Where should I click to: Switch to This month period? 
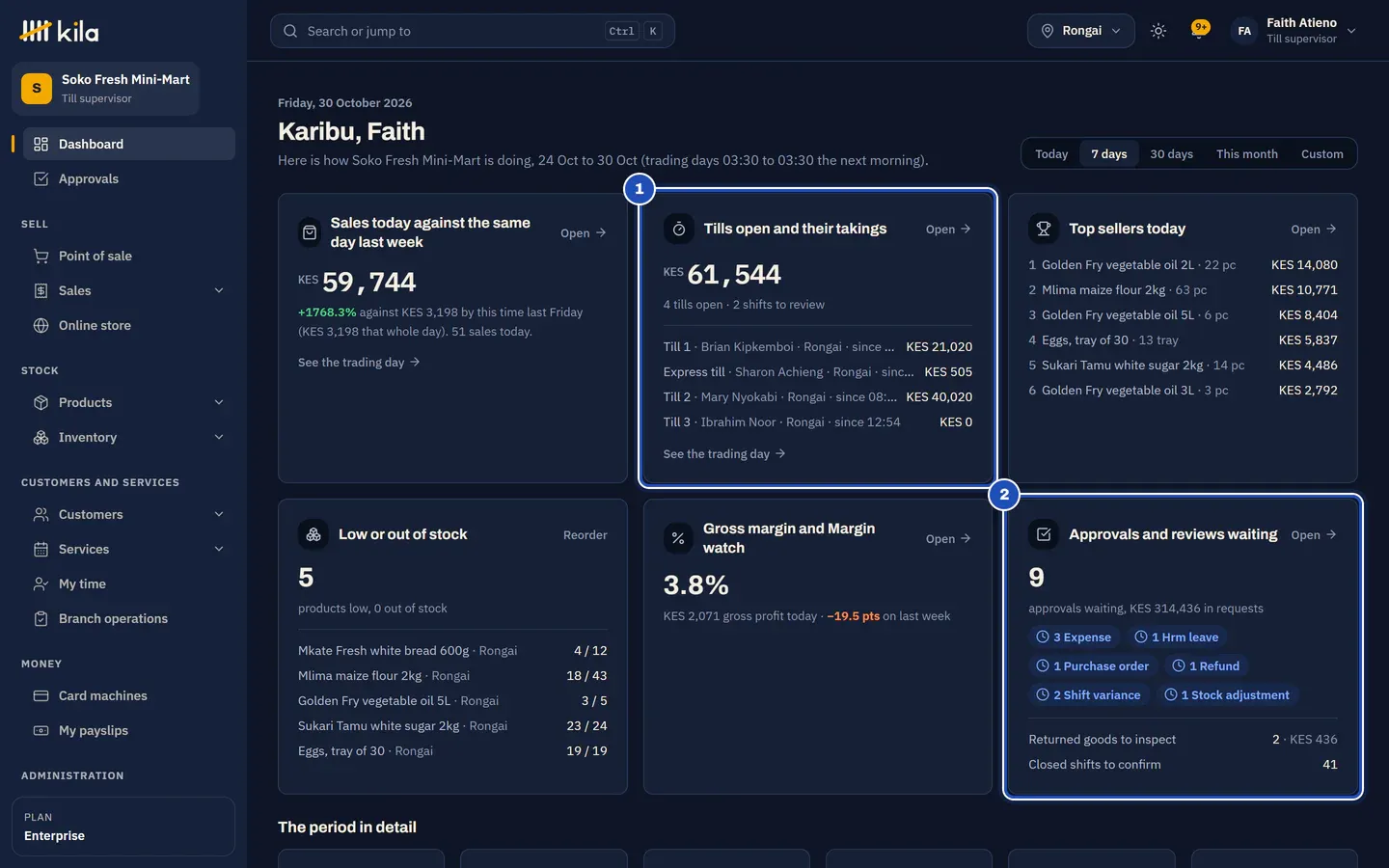click(x=1246, y=153)
